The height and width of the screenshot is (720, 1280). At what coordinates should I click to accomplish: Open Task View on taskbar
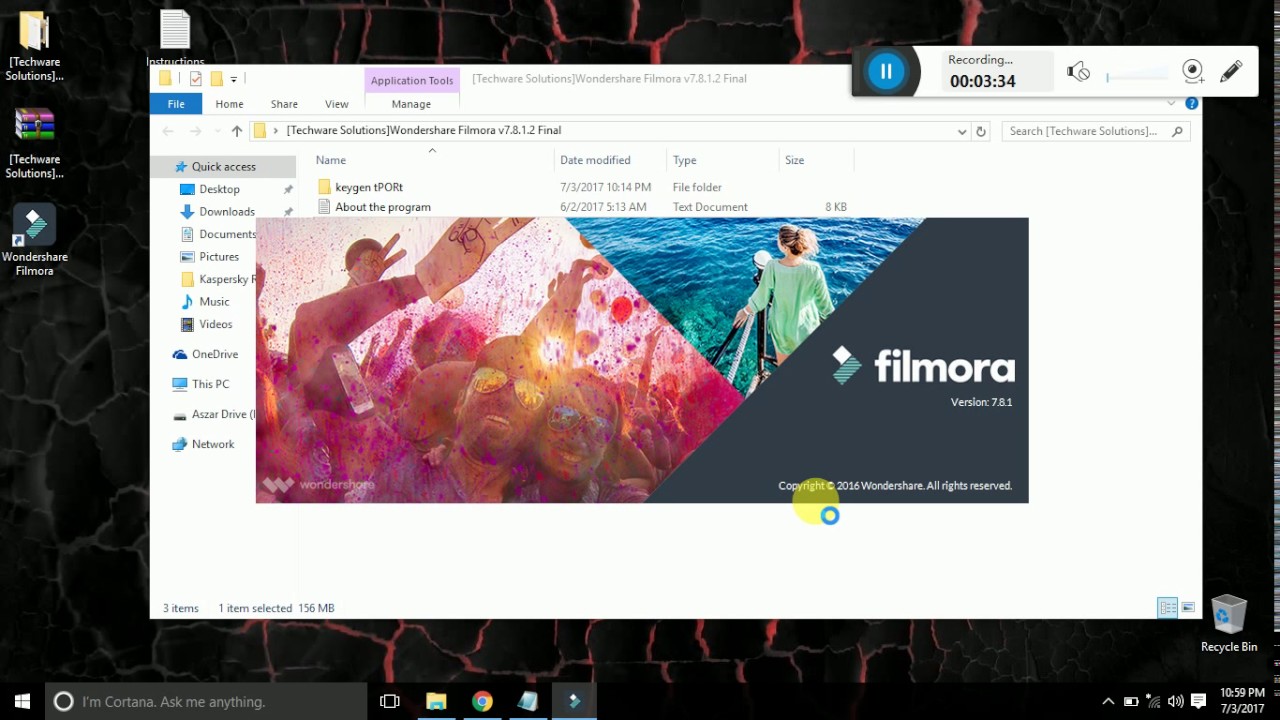[x=390, y=701]
